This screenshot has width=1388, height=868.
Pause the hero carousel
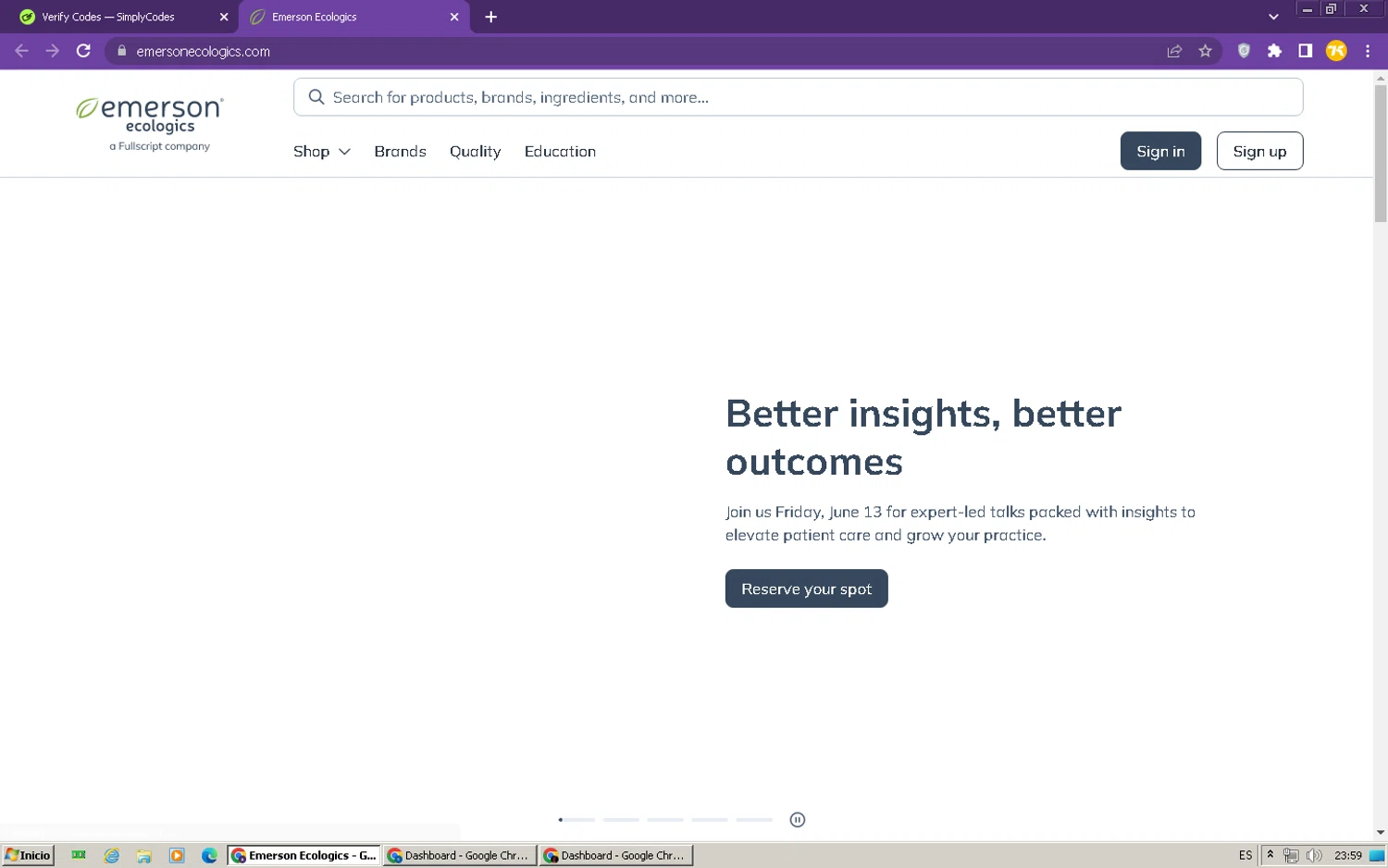tap(798, 820)
